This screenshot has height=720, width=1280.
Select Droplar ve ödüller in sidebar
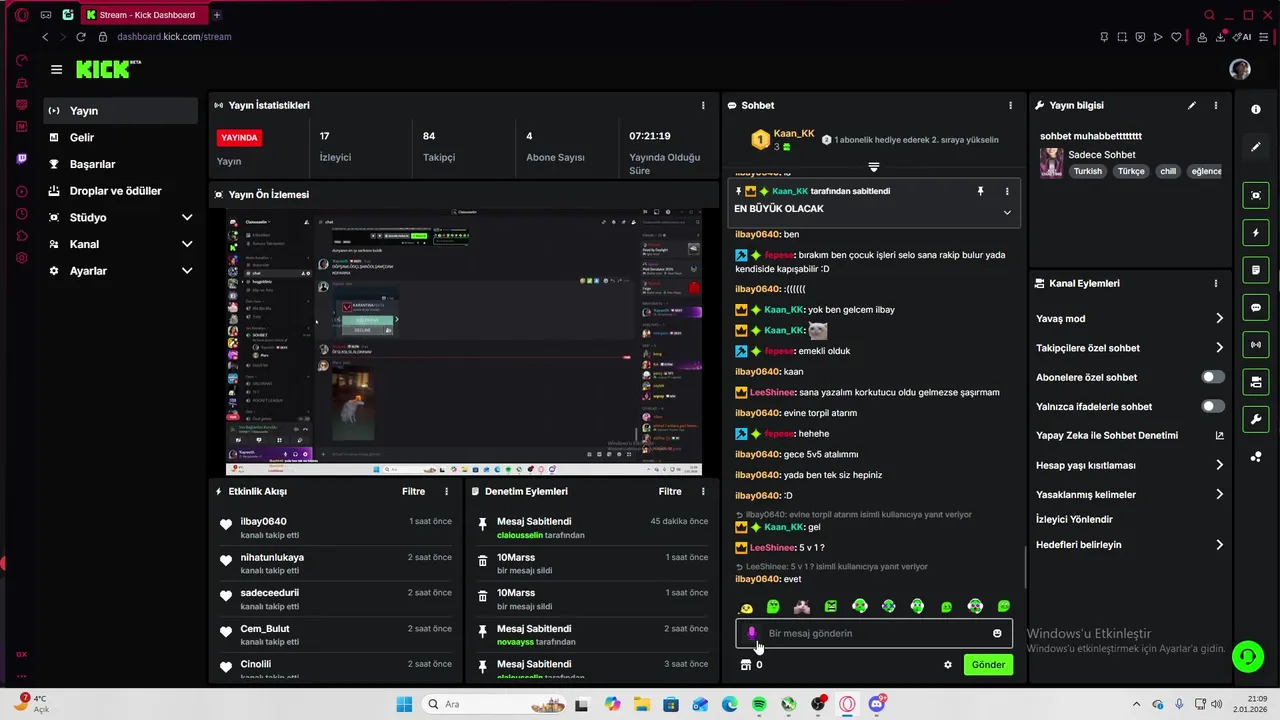120,191
